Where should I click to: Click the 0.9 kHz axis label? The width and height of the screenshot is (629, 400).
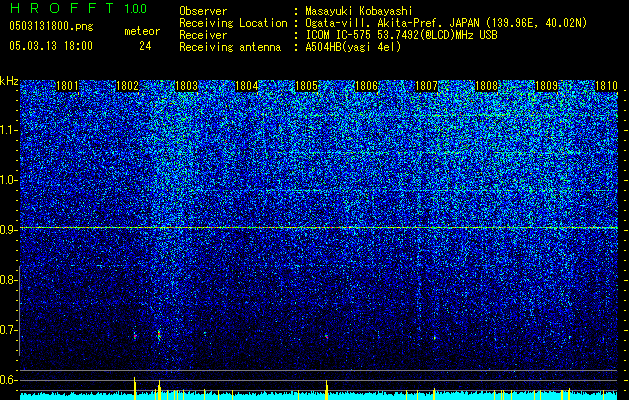[x=9, y=230]
